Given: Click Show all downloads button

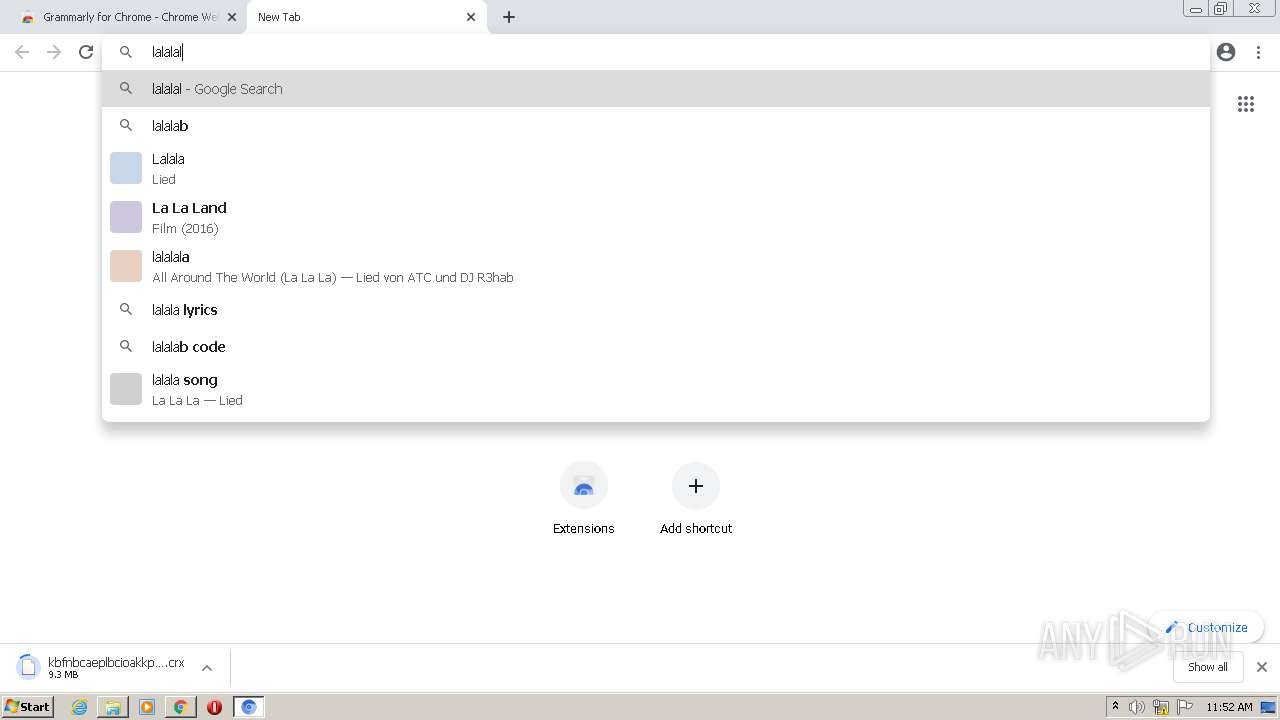Looking at the screenshot, I should pos(1208,667).
